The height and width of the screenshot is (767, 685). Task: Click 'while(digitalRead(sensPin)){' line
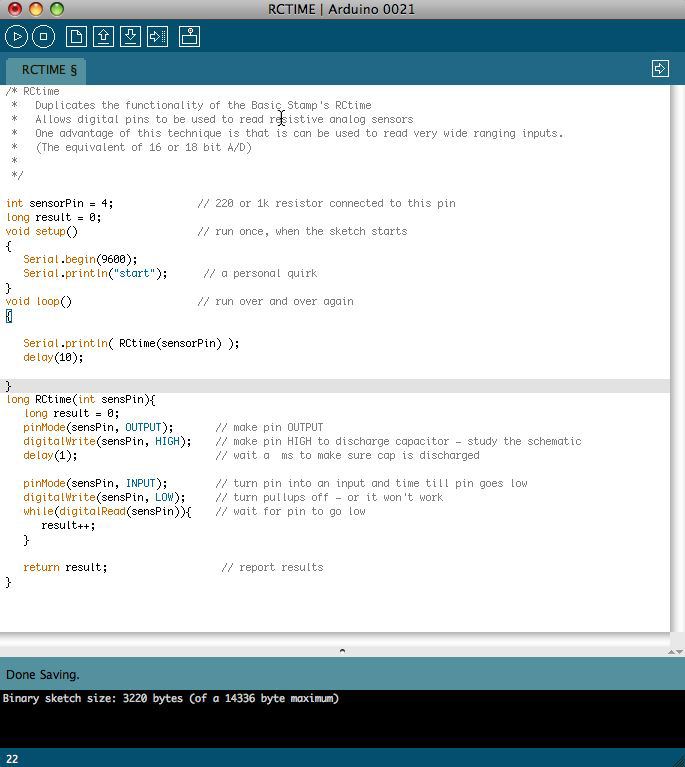pos(107,512)
